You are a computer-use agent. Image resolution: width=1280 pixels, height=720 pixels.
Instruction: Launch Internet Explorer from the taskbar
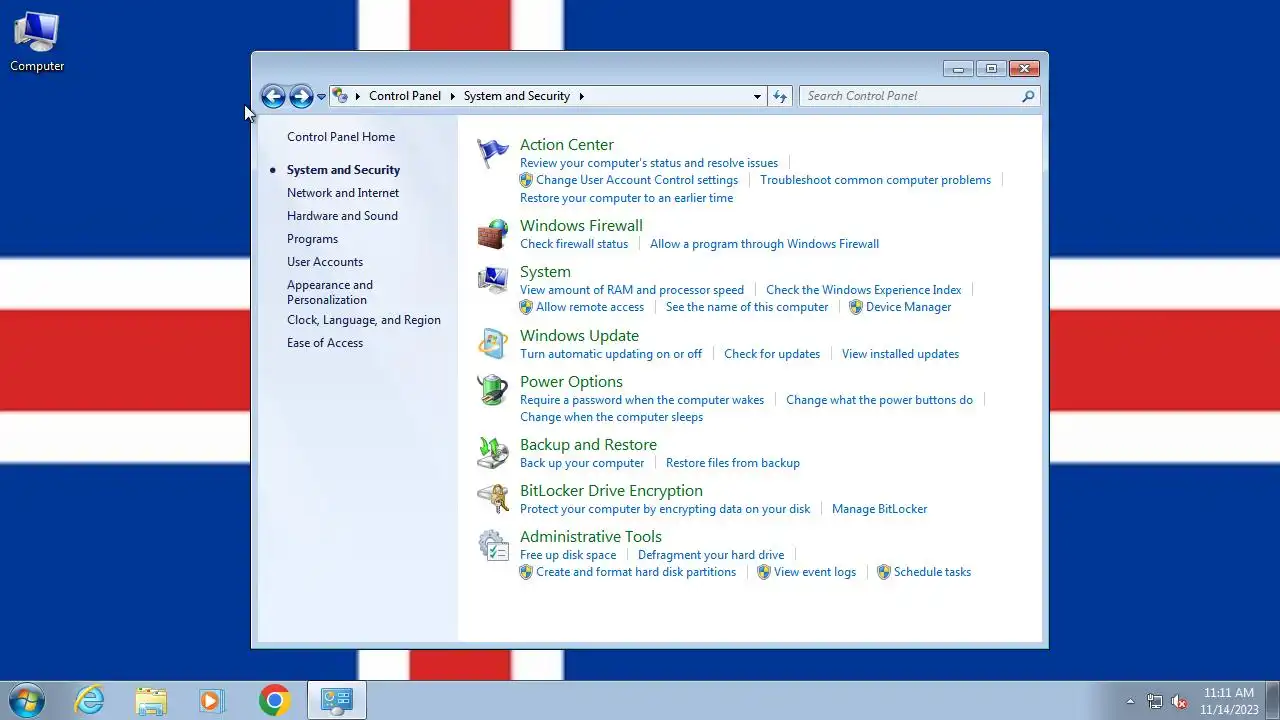[x=90, y=700]
